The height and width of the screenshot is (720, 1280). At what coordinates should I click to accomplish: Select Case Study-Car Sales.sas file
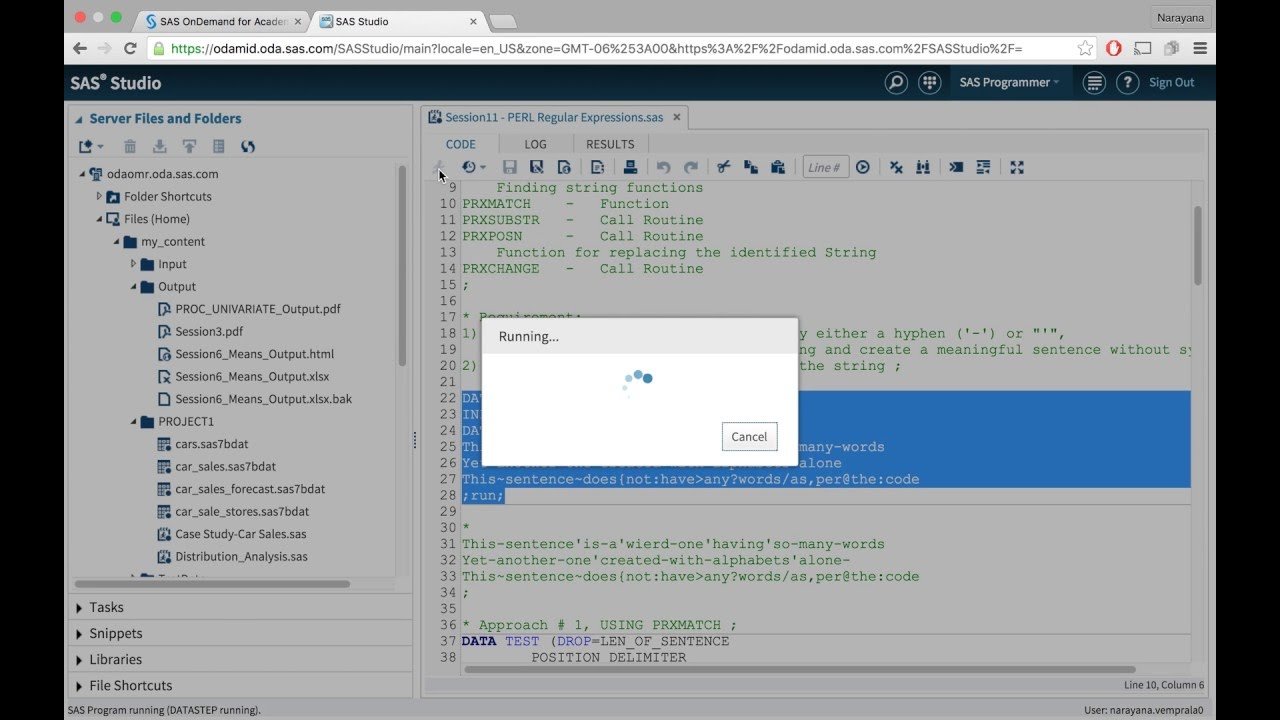tap(240, 534)
